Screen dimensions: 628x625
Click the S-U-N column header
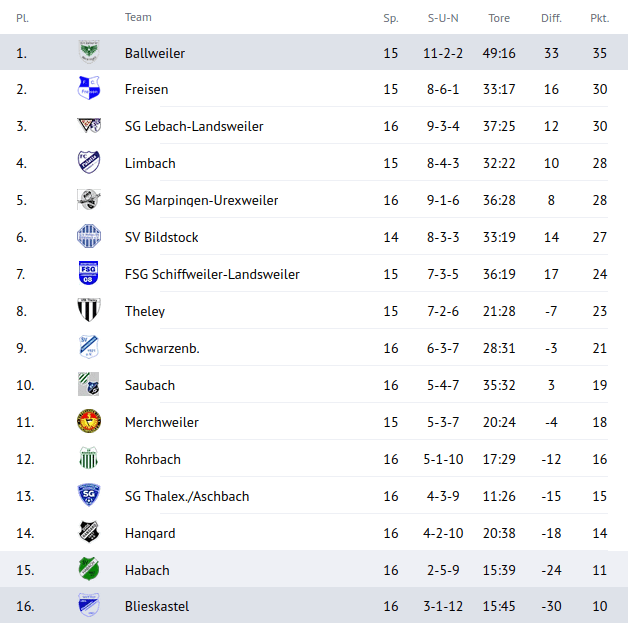pyautogui.click(x=443, y=18)
